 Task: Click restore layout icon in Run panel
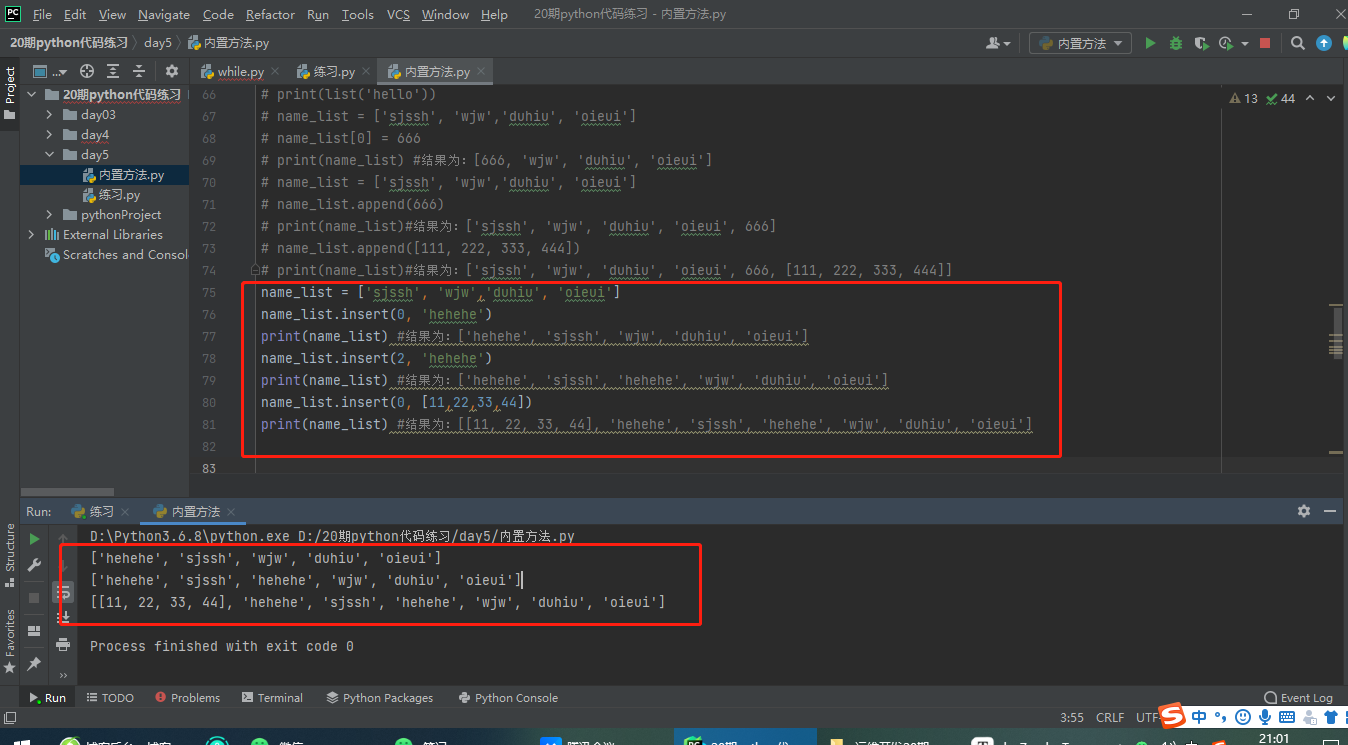coord(34,631)
